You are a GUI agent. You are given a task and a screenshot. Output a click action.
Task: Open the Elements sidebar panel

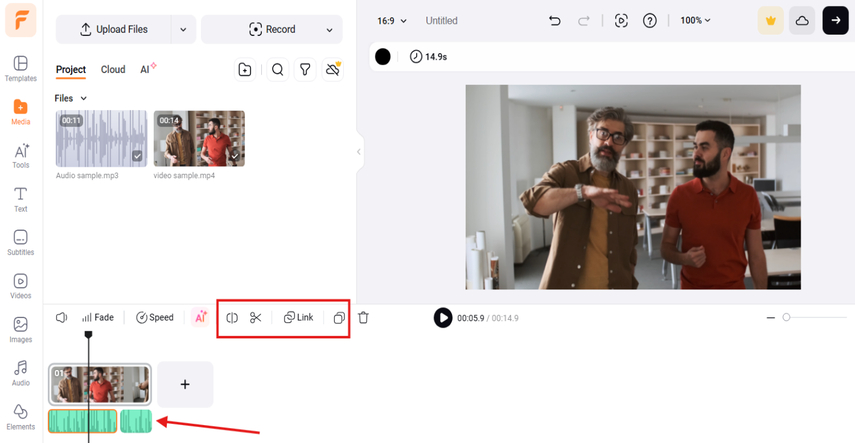tap(21, 417)
